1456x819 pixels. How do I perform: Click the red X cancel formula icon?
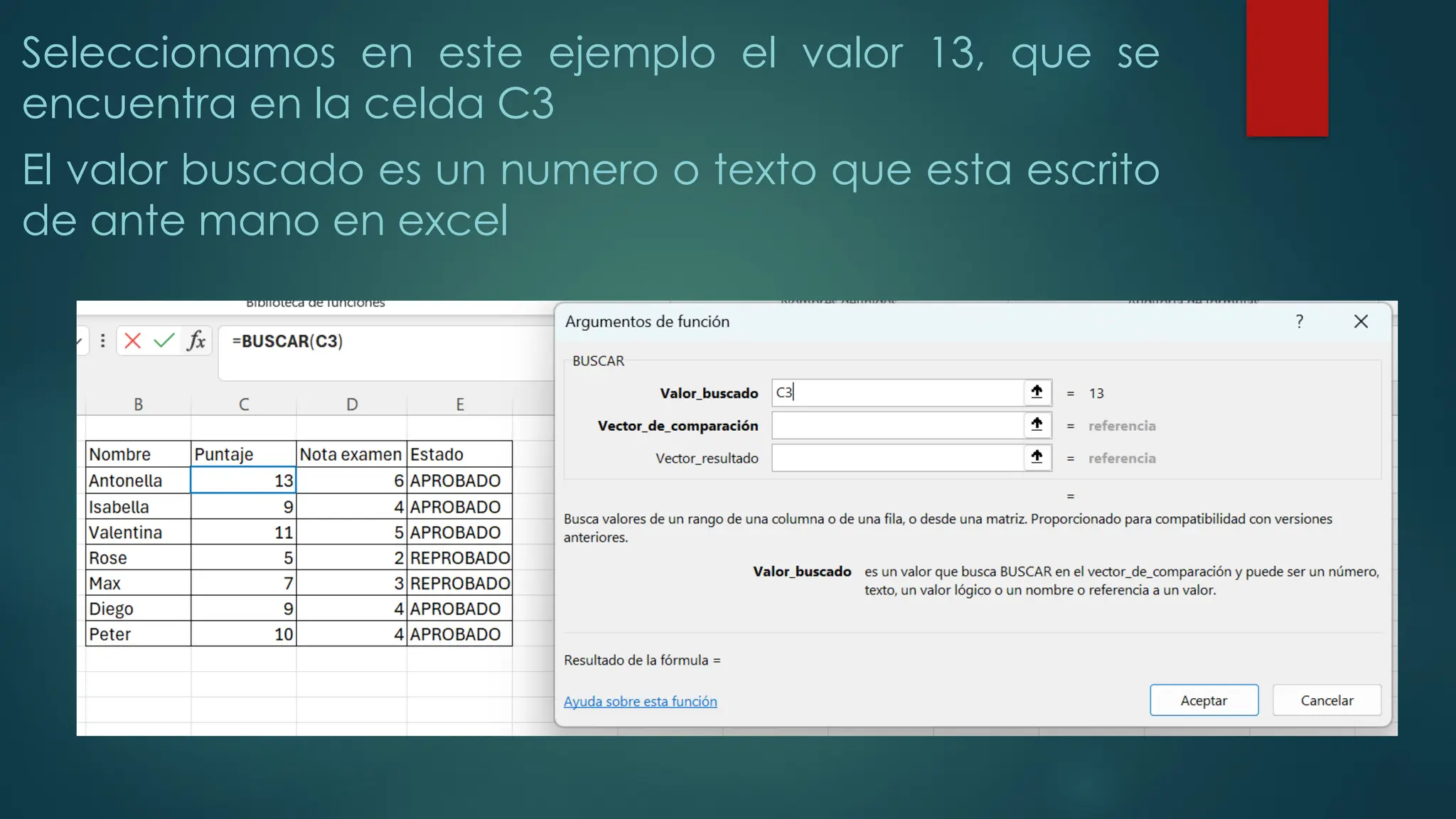(132, 341)
